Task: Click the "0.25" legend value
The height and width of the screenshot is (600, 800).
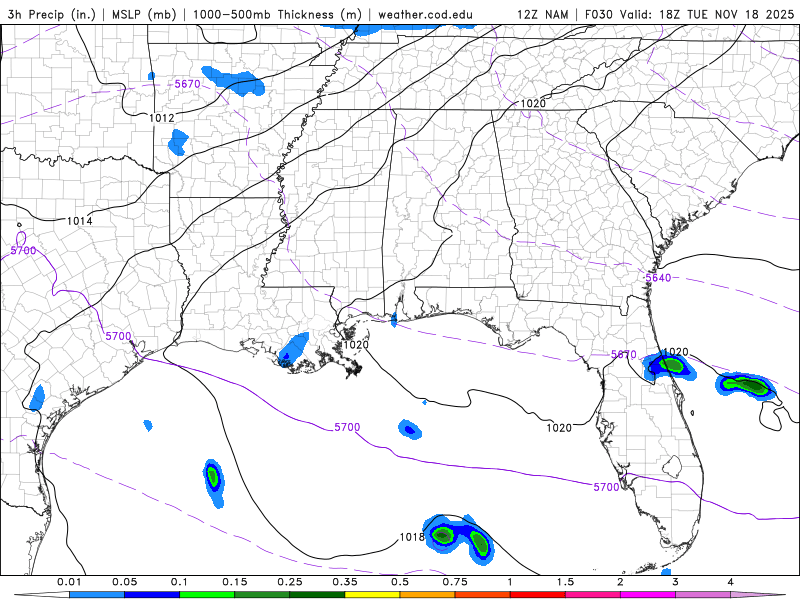Action: click(x=290, y=582)
